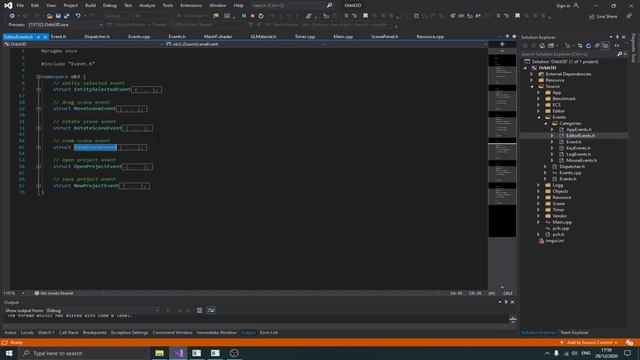The height and width of the screenshot is (360, 640).
Task: Switch to the Dispatcher.h tab
Action: (97, 37)
